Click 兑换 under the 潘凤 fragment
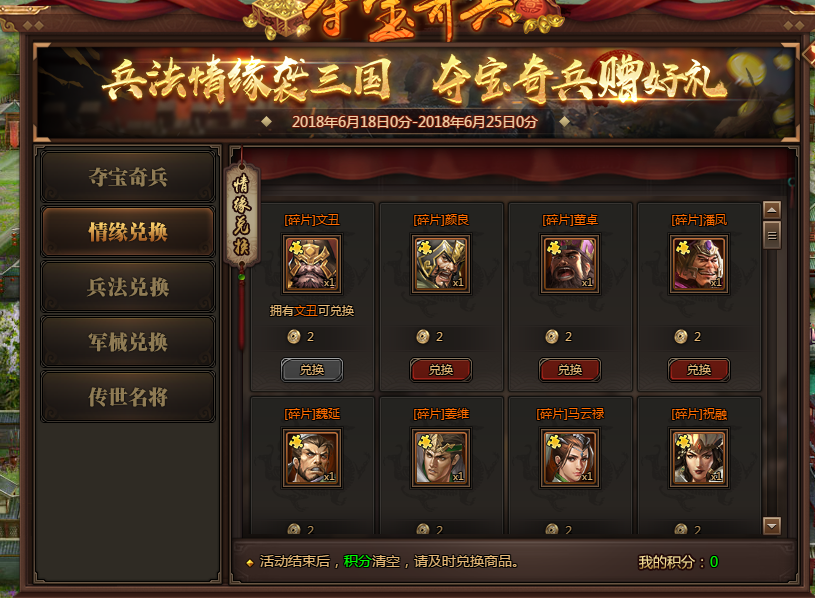 coord(699,370)
